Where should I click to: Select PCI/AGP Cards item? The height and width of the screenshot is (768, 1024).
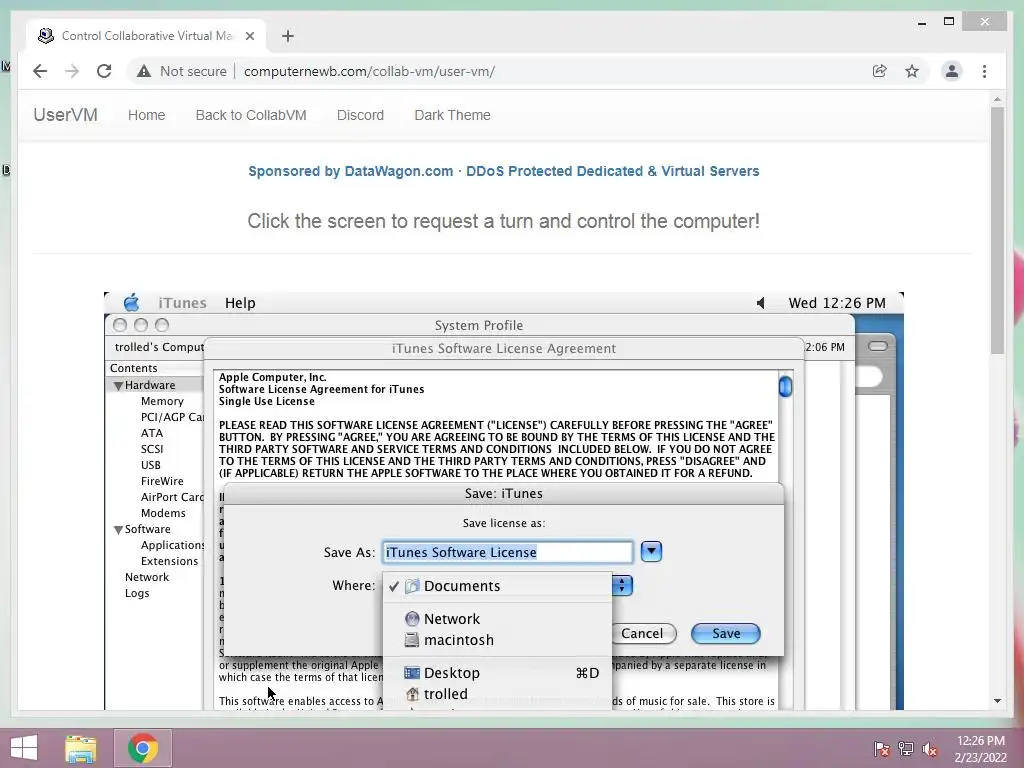pyautogui.click(x=172, y=417)
